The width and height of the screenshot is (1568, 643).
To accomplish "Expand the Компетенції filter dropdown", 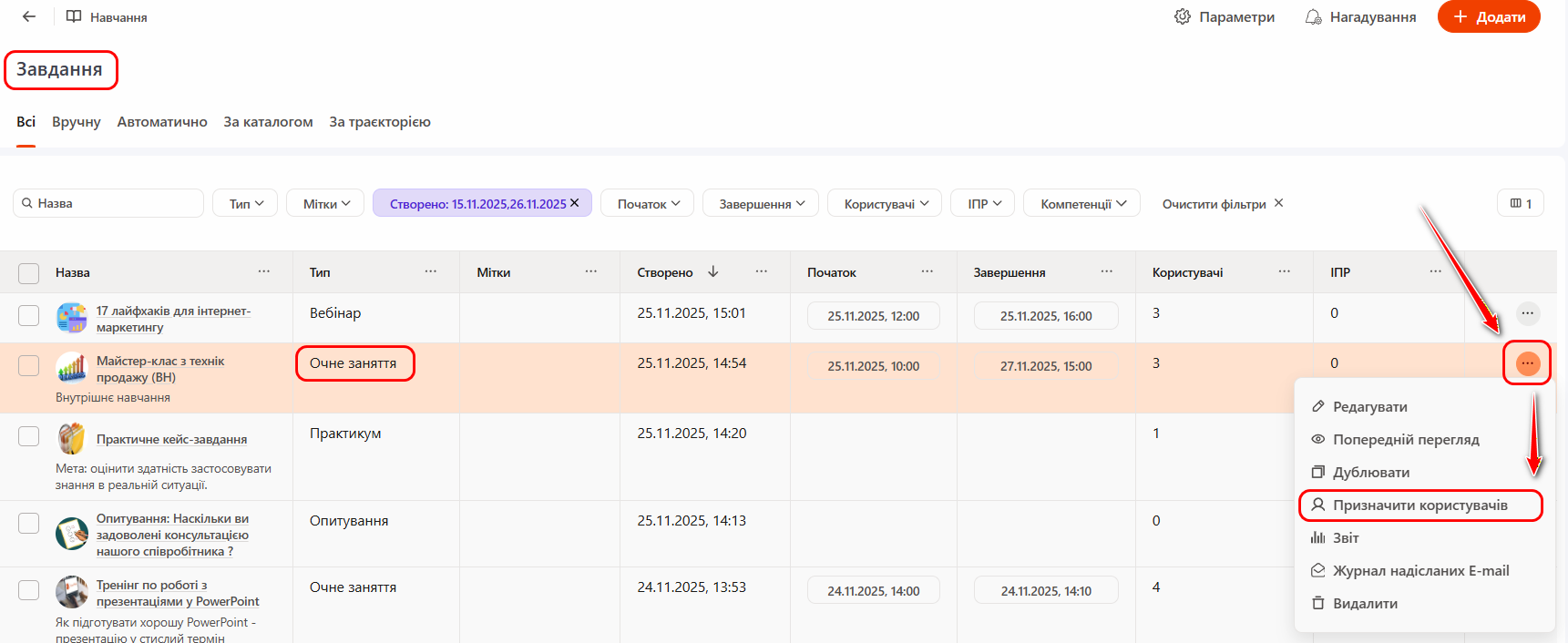I will tap(1083, 203).
